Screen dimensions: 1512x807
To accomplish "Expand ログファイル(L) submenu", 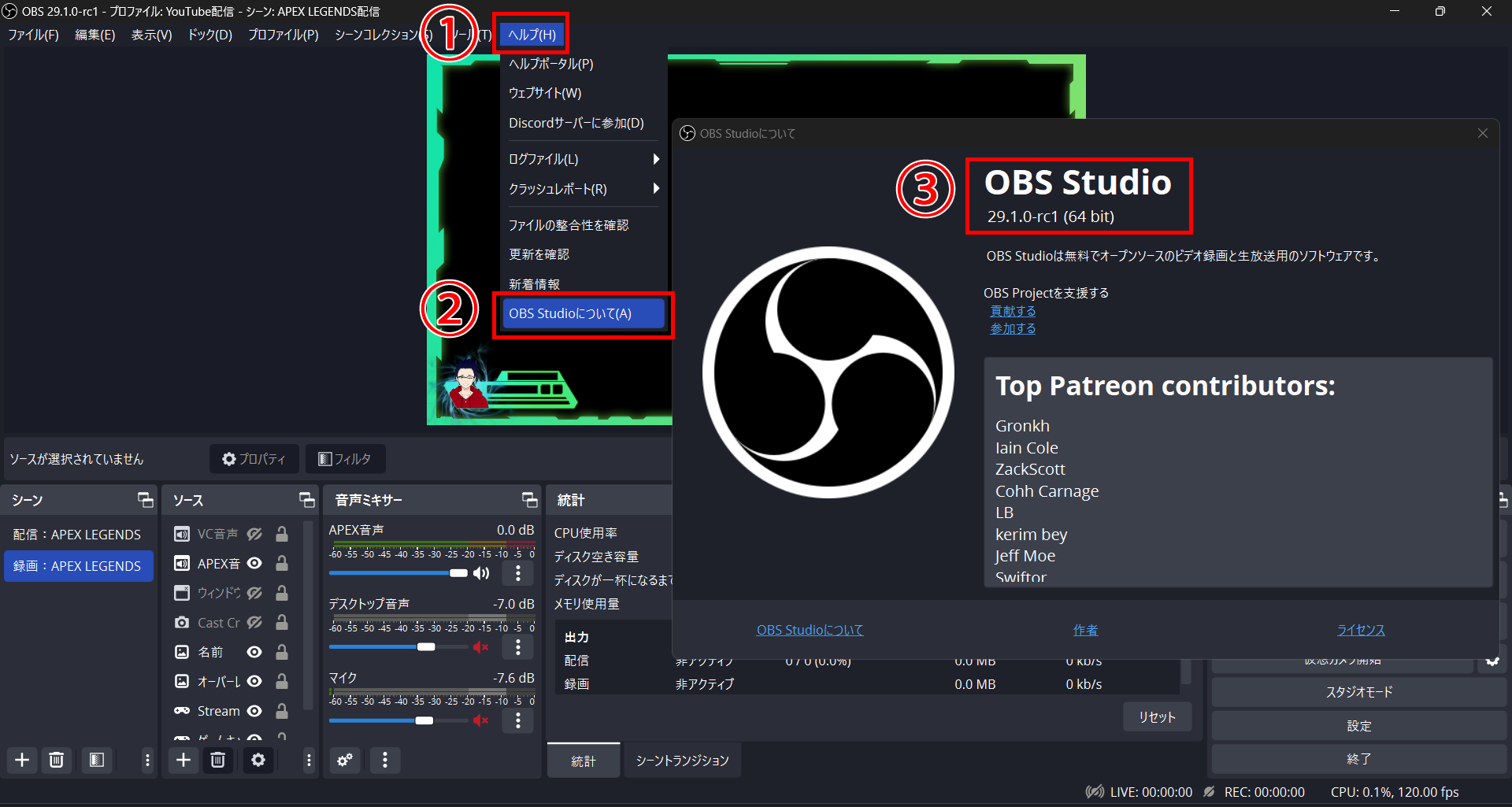I will click(x=584, y=159).
